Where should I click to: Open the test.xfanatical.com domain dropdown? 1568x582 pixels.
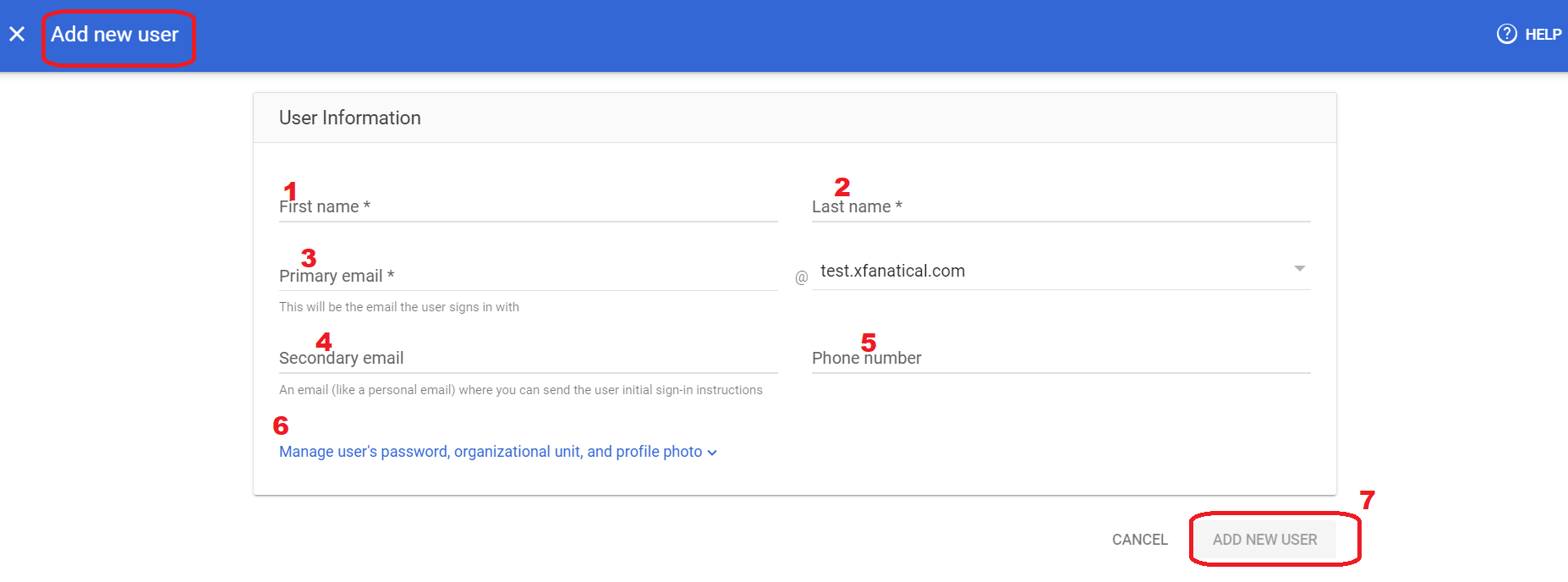pyautogui.click(x=1300, y=269)
